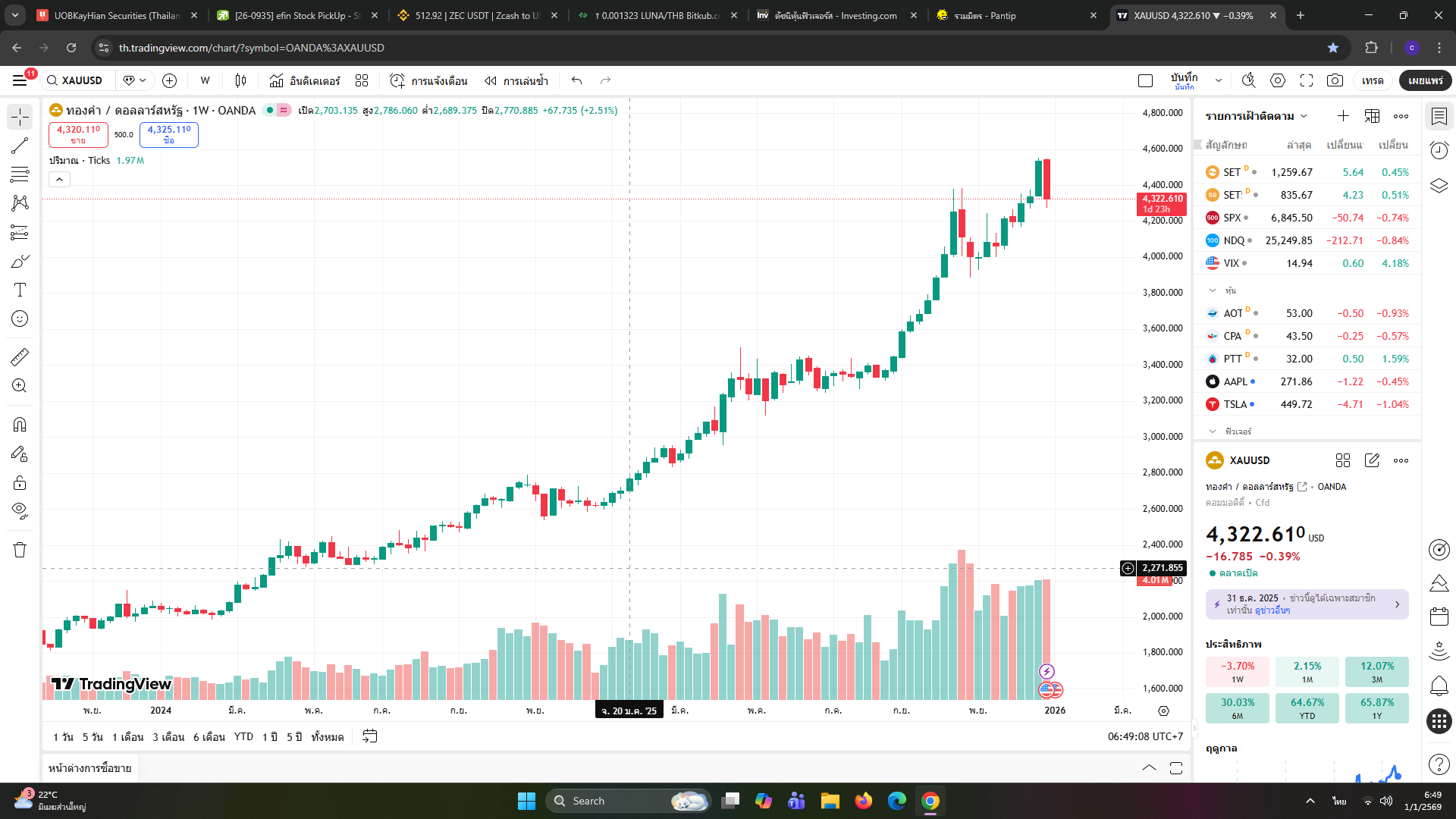Image resolution: width=1456 pixels, height=819 pixels.
Task: Select the text annotation tool
Action: pyautogui.click(x=20, y=290)
